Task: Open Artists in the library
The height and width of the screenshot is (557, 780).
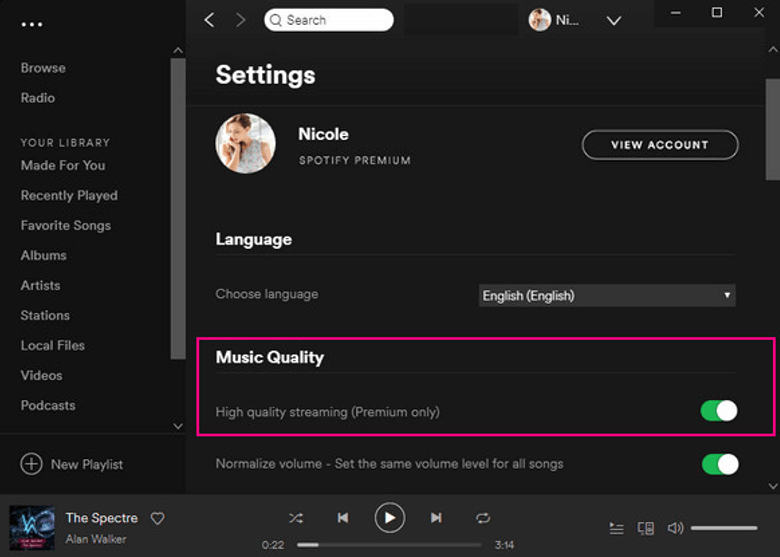Action: (40, 285)
